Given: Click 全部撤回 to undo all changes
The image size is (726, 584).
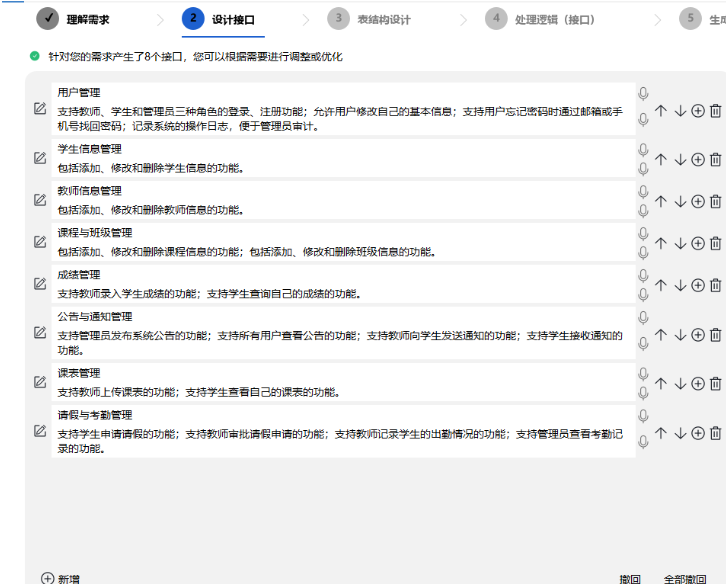Looking at the screenshot, I should tap(685, 578).
